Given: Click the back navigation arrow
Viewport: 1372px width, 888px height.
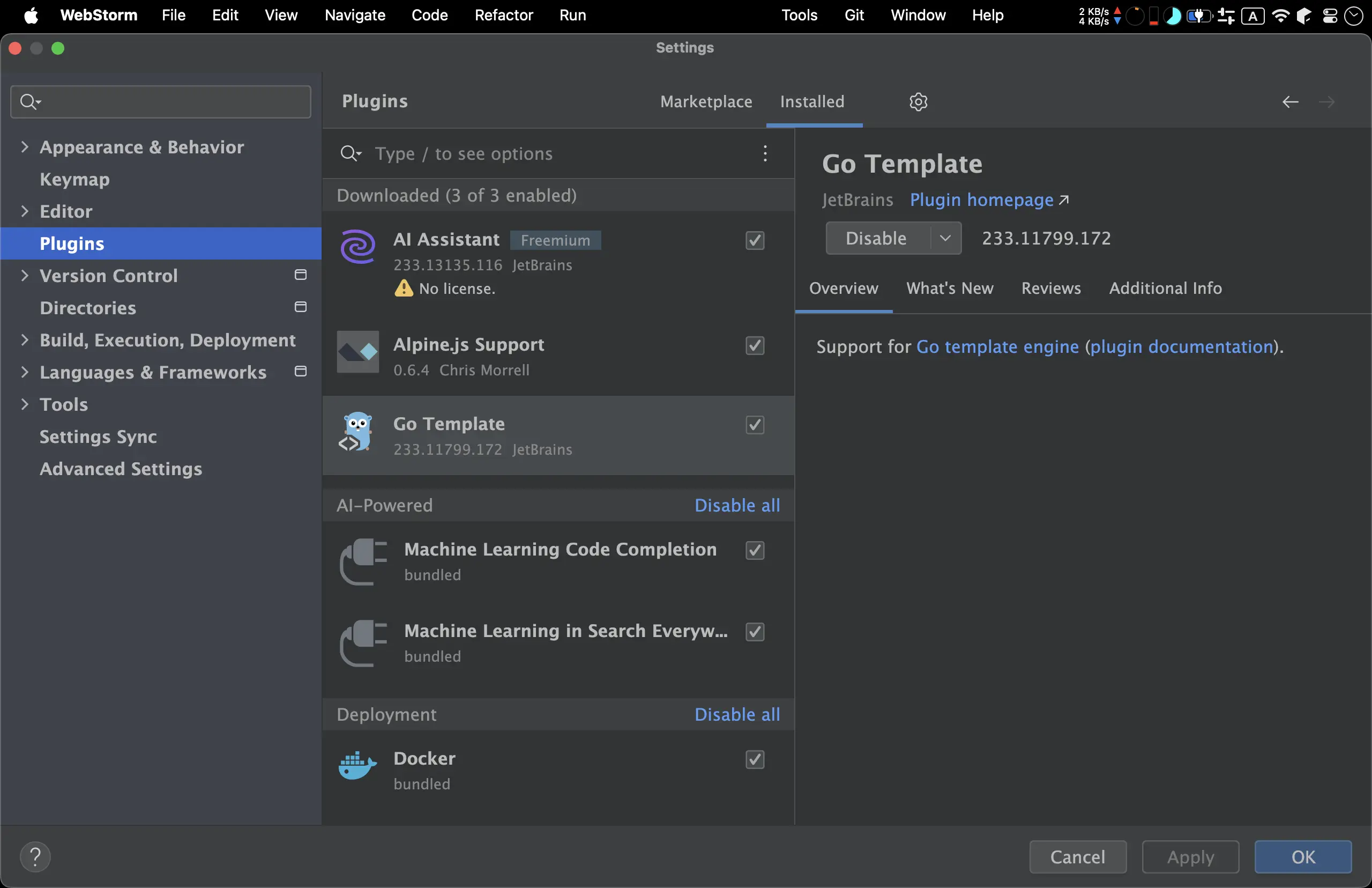Looking at the screenshot, I should (1289, 102).
